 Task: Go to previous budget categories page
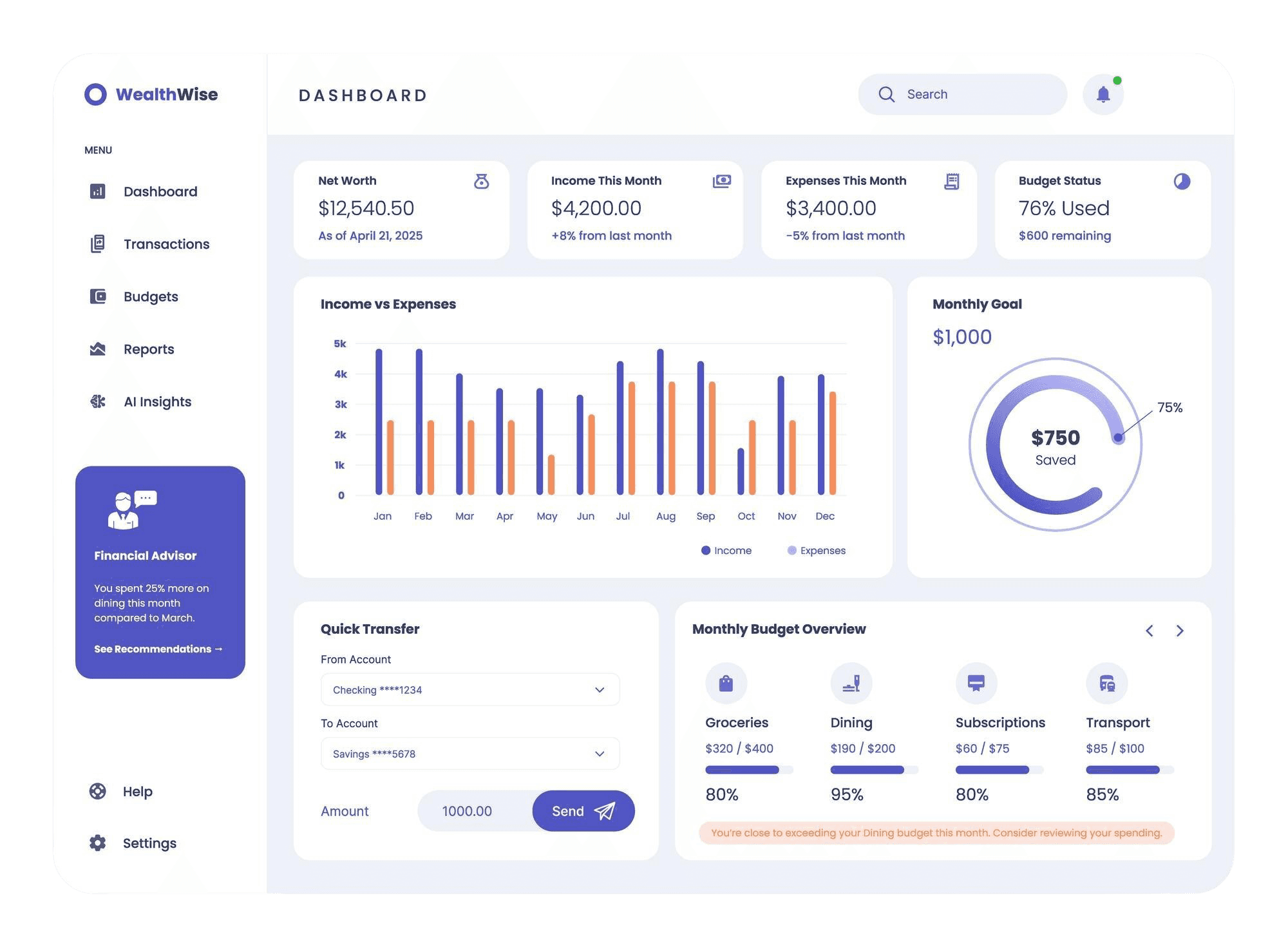(x=1150, y=631)
